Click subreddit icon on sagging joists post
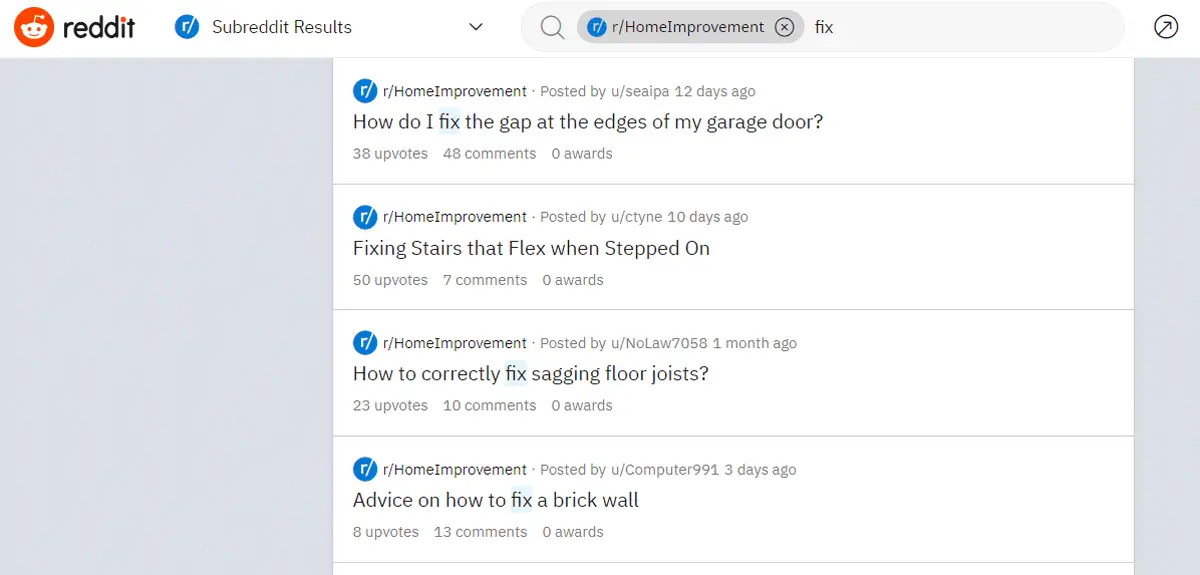The height and width of the screenshot is (575, 1200). [x=365, y=343]
